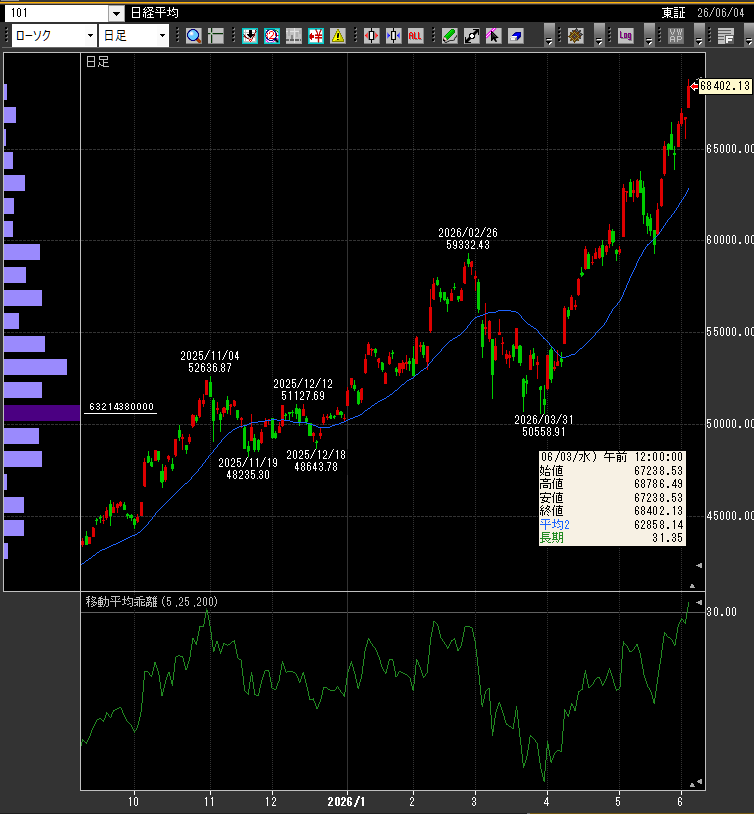This screenshot has width=754, height=814.
Task: Click the 日経平均 name label
Action: [154, 12]
